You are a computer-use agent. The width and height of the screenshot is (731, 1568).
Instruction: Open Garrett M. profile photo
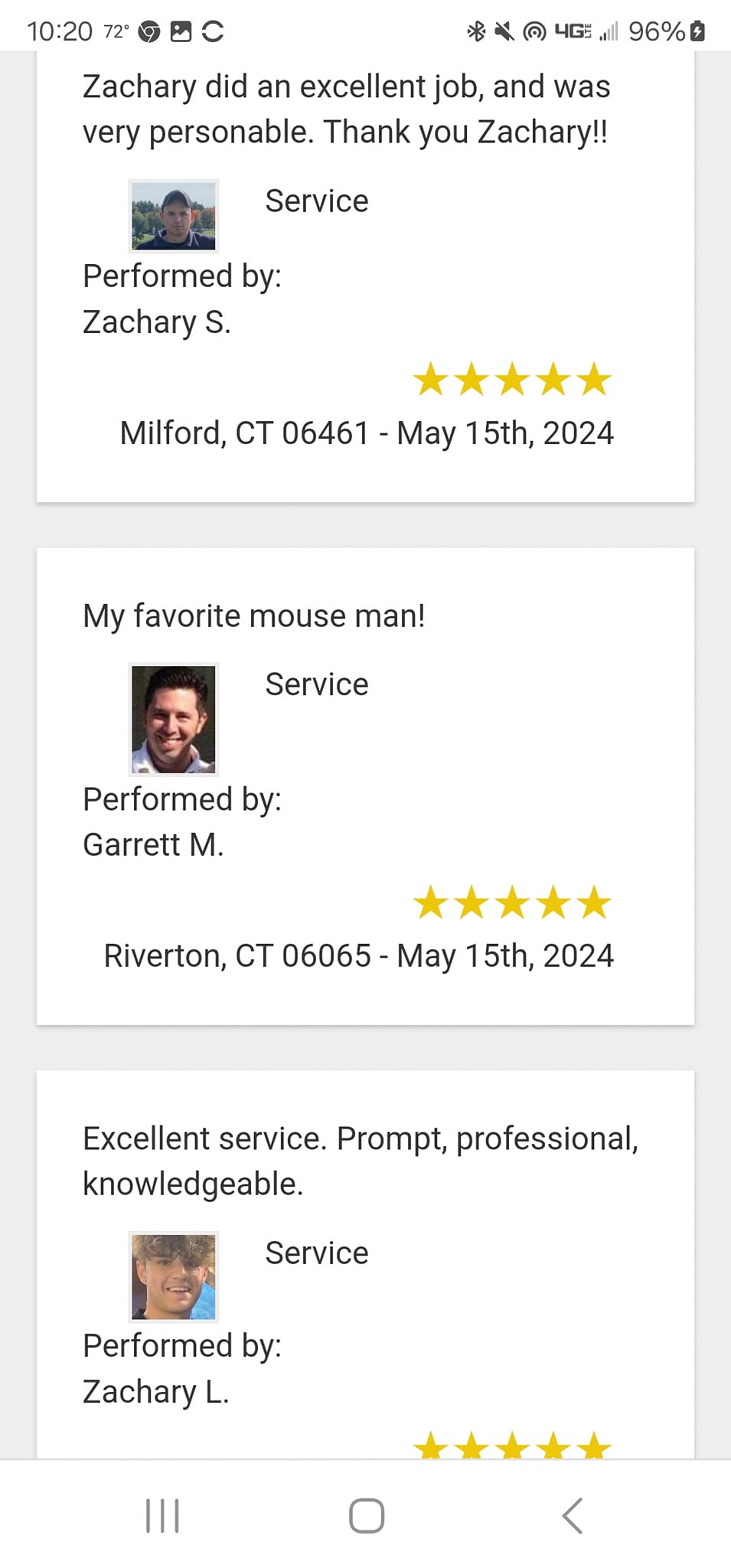(174, 719)
